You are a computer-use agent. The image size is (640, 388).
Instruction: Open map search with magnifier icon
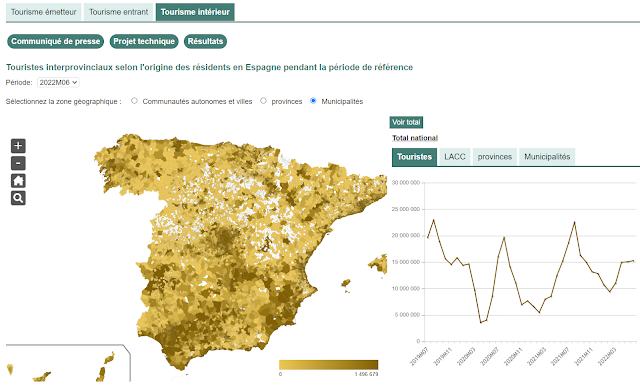pyautogui.click(x=18, y=198)
